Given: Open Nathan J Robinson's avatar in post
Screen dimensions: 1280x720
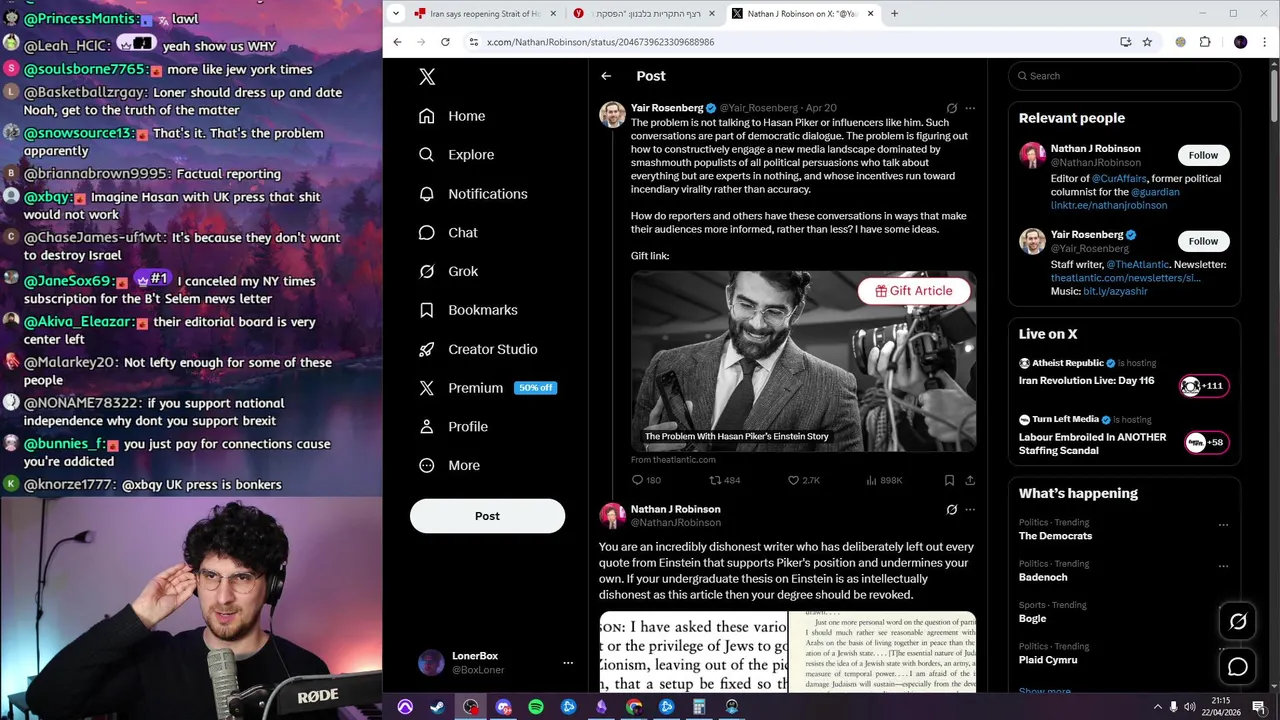Looking at the screenshot, I should coord(612,516).
